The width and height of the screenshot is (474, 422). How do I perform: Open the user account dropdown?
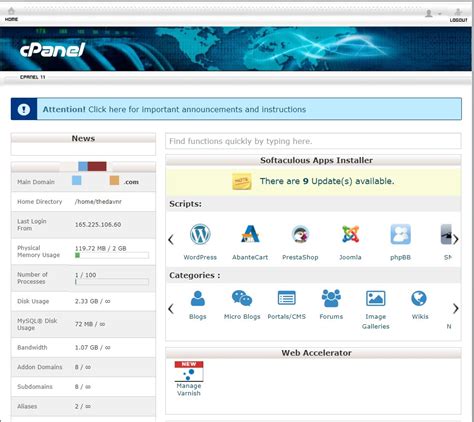pos(433,13)
